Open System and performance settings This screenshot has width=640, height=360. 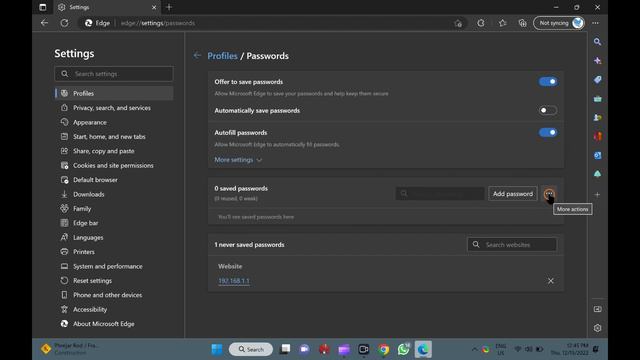click(x=108, y=266)
